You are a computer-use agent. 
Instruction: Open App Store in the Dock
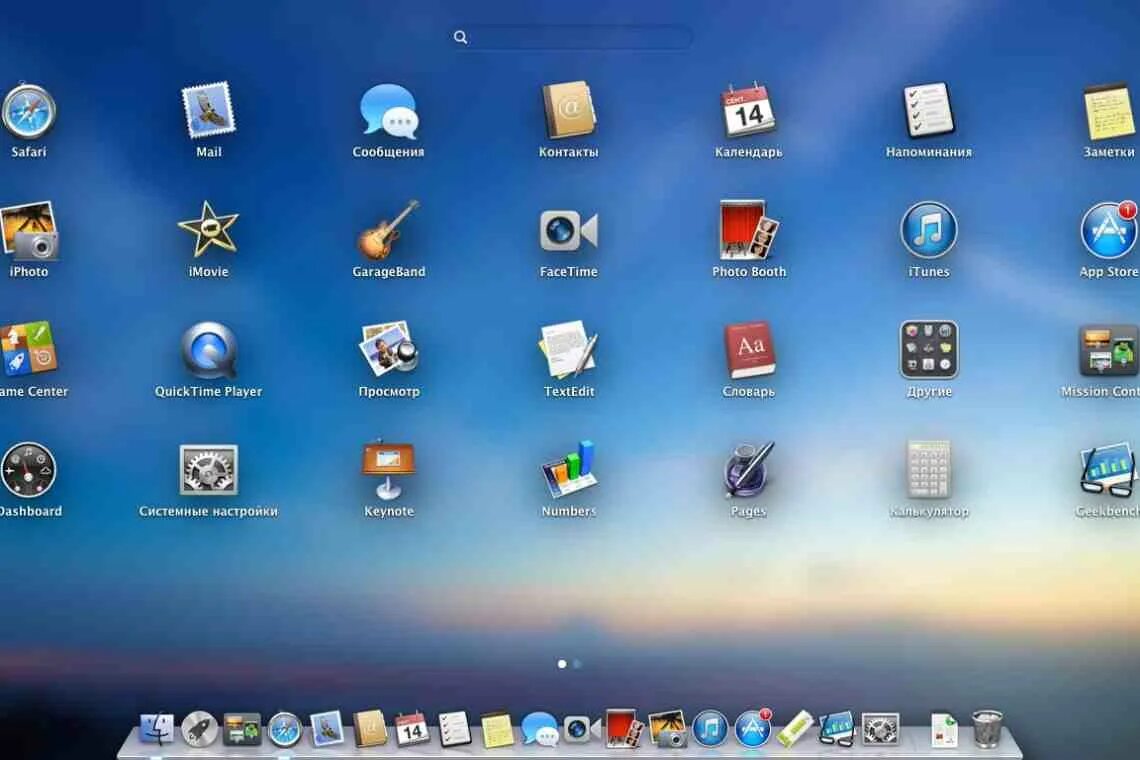coord(752,729)
